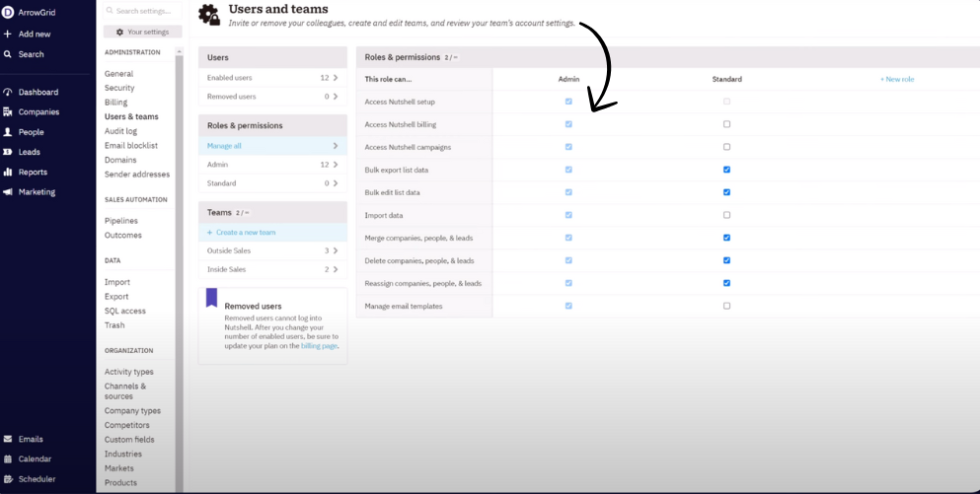Open Custom fields settings
The width and height of the screenshot is (980, 494).
[129, 440]
